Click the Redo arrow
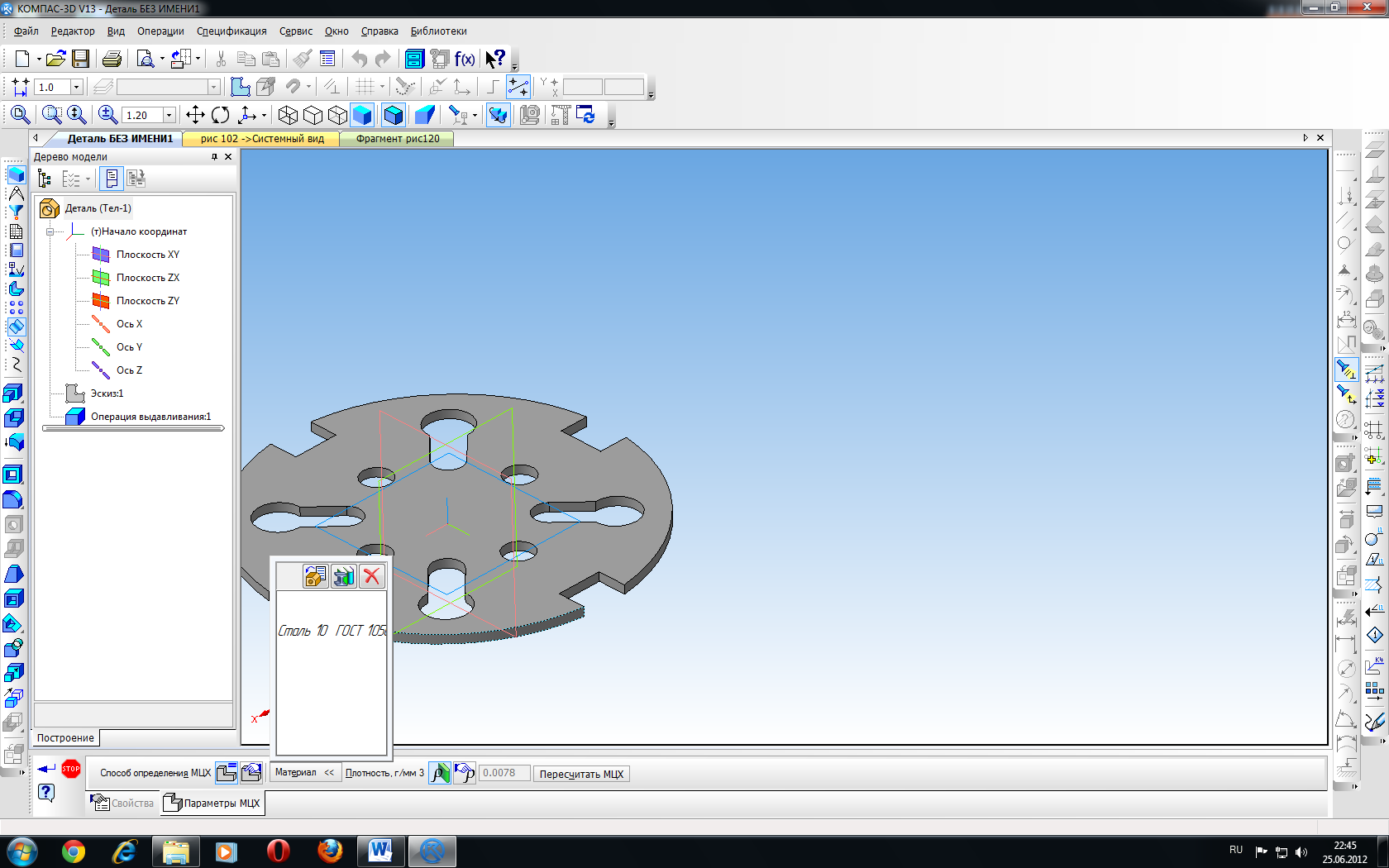This screenshot has height=868, width=1389. coord(383,59)
